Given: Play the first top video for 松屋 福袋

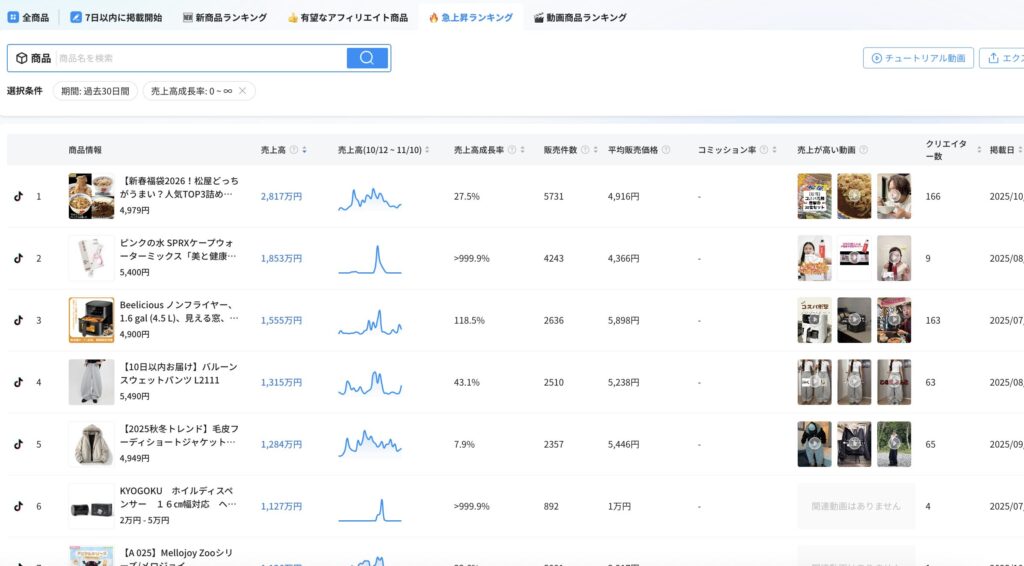Looking at the screenshot, I should click(x=814, y=196).
